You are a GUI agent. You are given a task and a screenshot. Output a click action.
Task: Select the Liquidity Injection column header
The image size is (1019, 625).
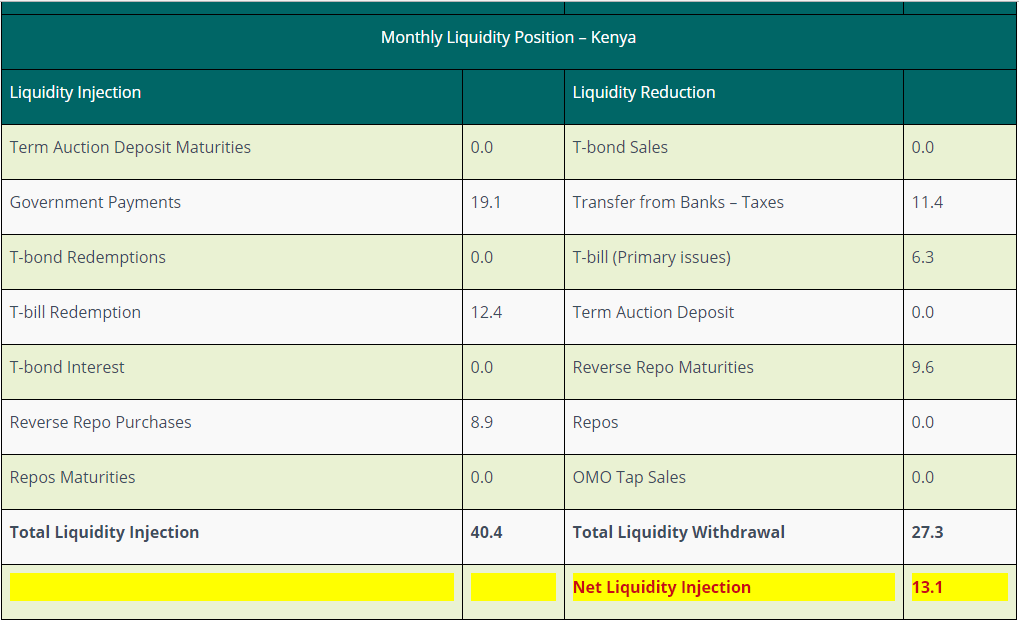pos(76,93)
